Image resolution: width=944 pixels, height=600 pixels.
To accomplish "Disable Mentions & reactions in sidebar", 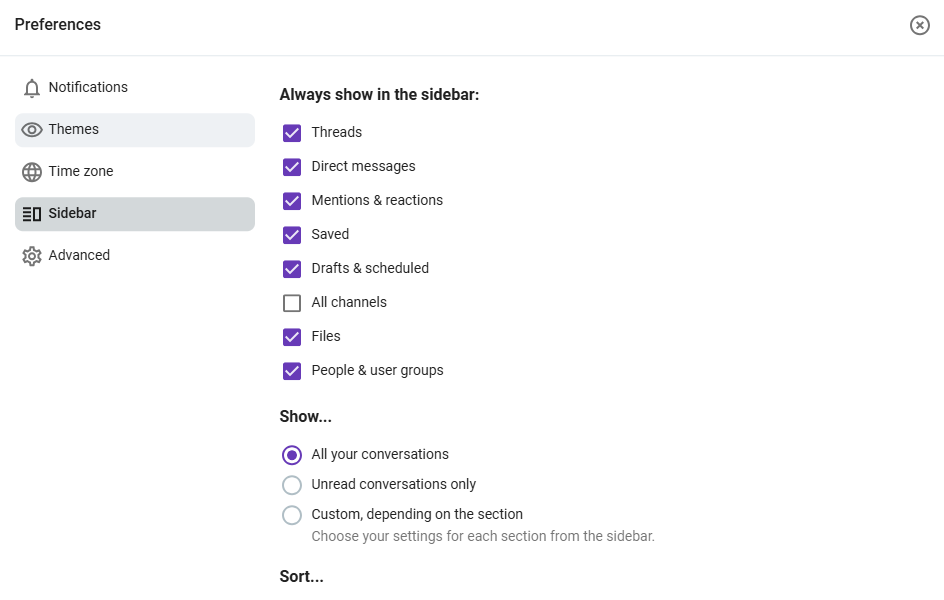I will click(292, 201).
